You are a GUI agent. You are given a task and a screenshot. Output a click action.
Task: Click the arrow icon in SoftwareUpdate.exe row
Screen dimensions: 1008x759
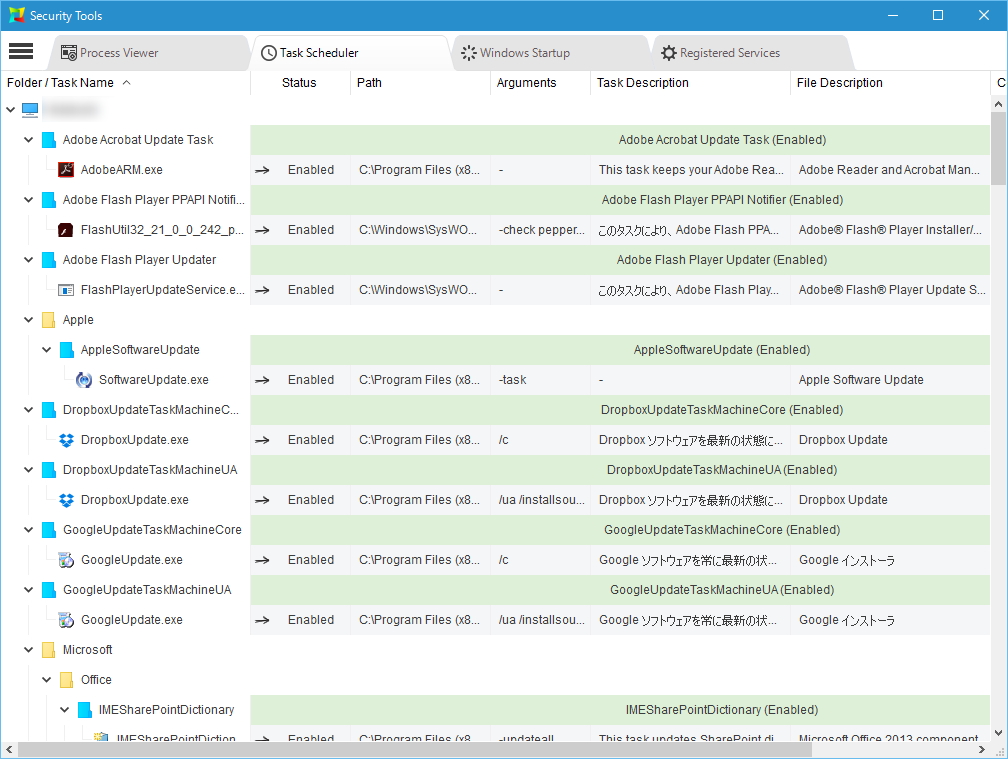[262, 380]
